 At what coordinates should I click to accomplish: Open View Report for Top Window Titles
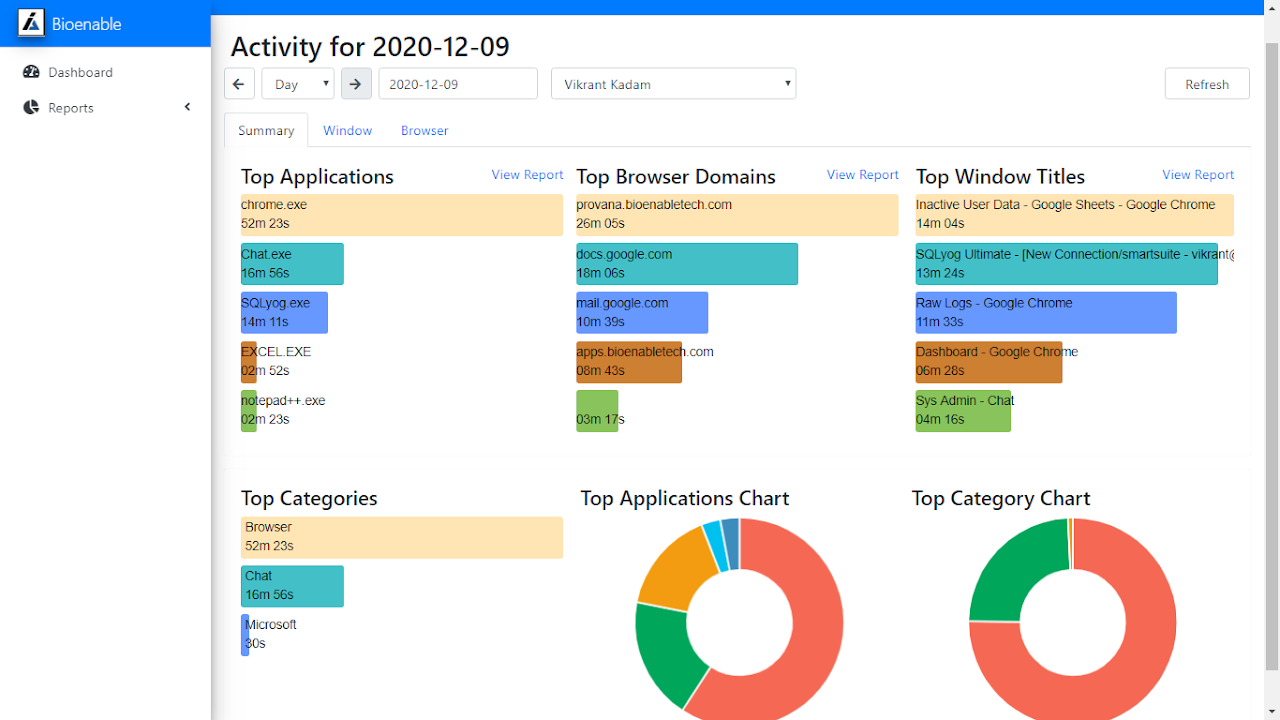(1198, 175)
